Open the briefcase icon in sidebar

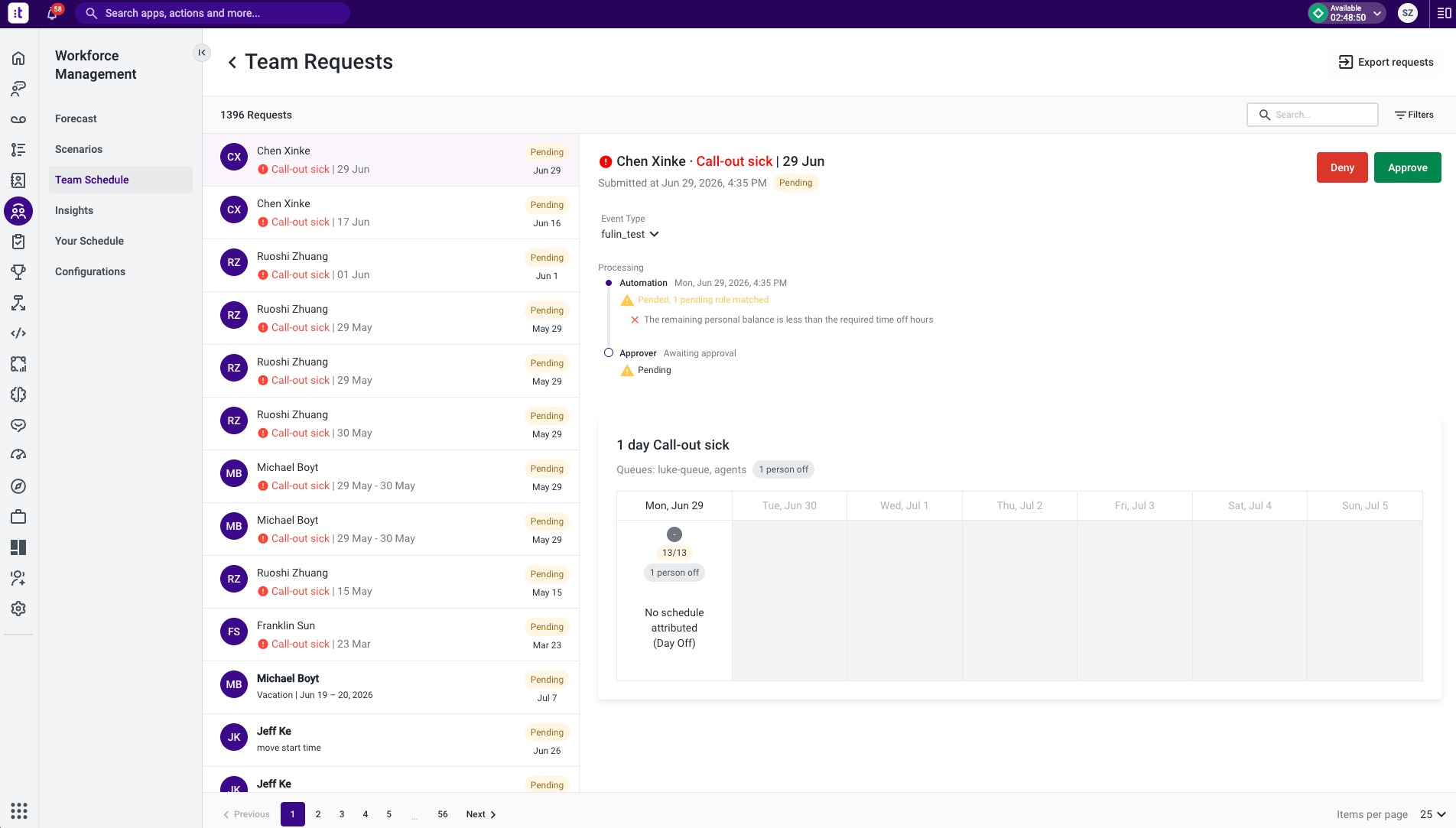18,517
